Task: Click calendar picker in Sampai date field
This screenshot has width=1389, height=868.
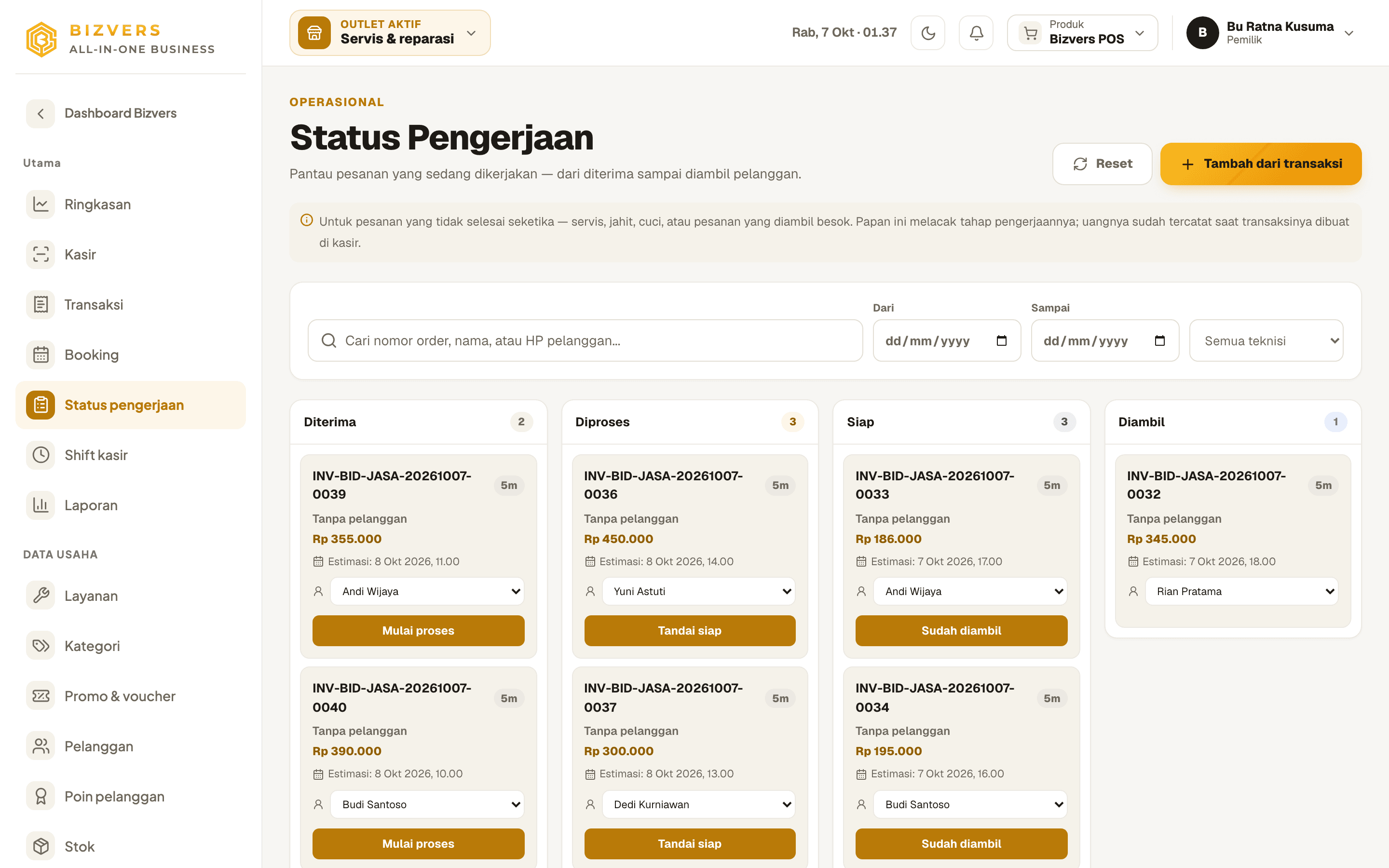Action: [1159, 340]
